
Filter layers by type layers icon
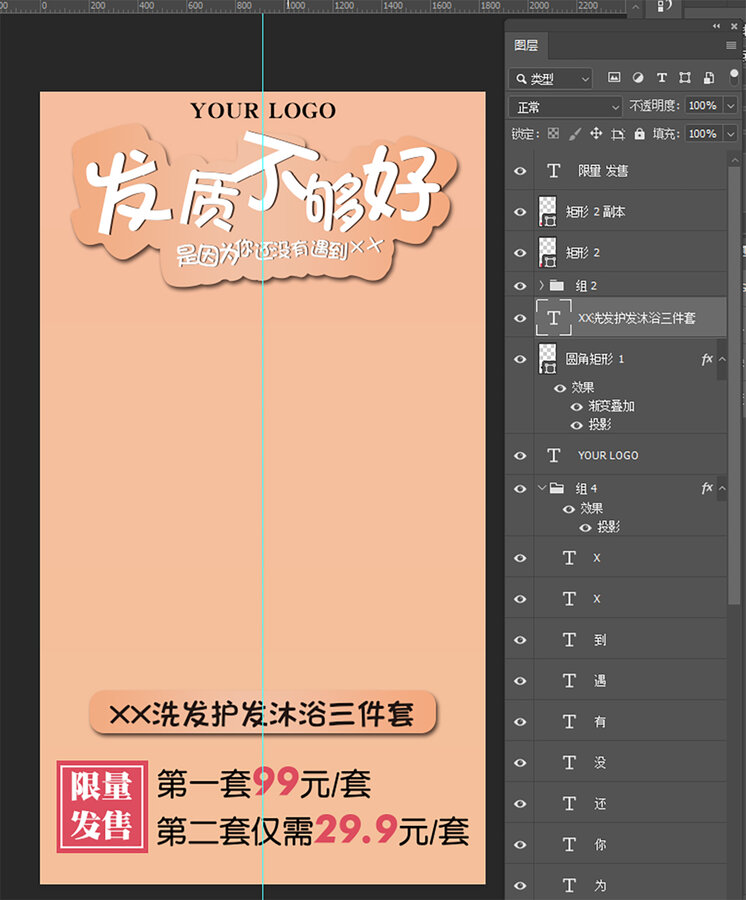point(661,77)
